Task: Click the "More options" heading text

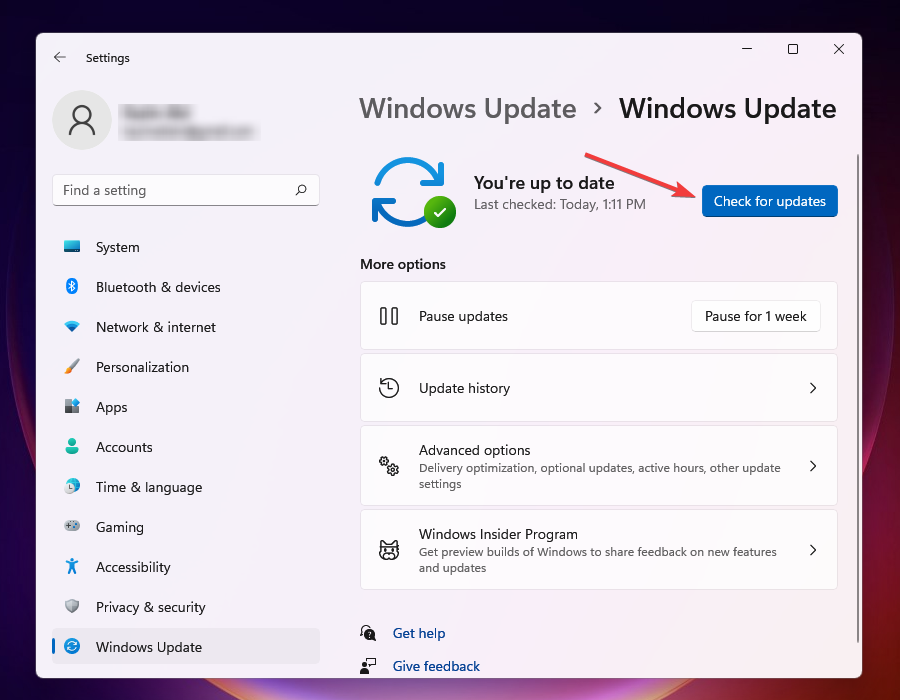Action: 403,264
